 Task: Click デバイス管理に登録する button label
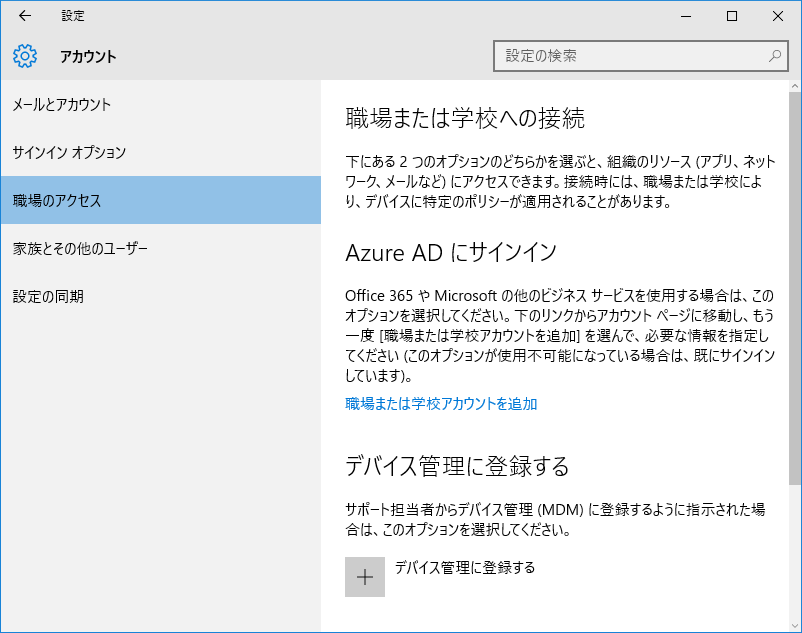pyautogui.click(x=465, y=568)
